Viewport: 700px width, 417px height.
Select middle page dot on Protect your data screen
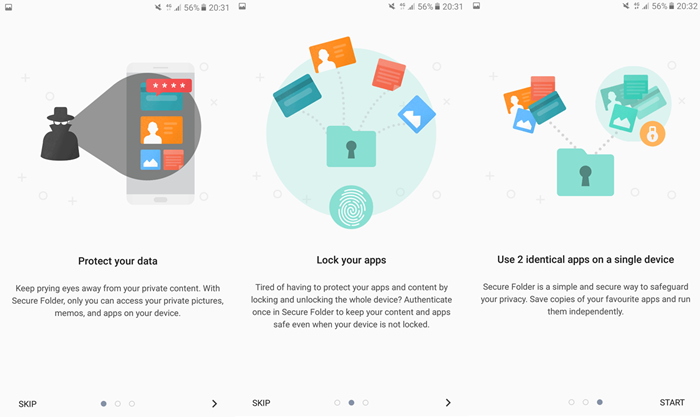pyautogui.click(x=118, y=404)
